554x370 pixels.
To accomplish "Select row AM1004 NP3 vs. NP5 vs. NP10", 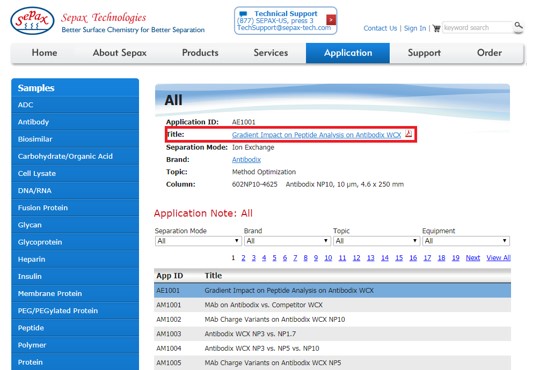I will coord(332,348).
